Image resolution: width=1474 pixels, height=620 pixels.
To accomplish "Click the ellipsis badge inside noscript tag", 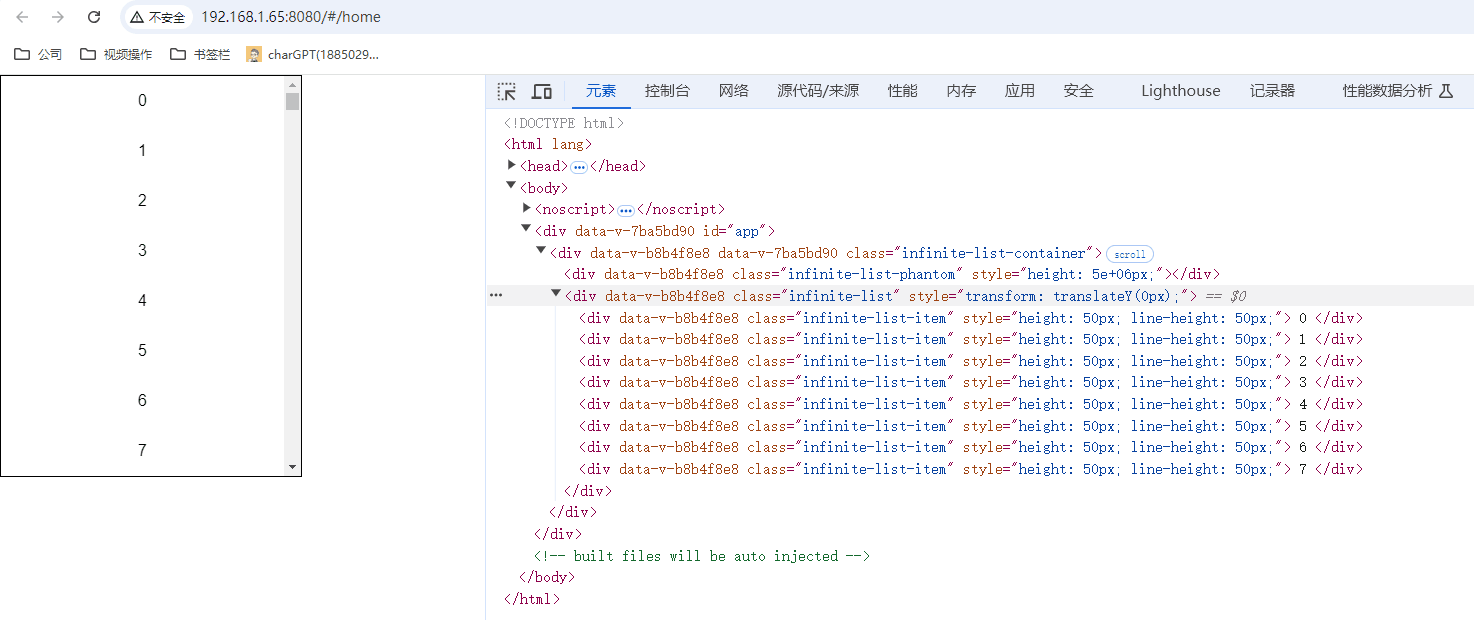I will tap(626, 210).
